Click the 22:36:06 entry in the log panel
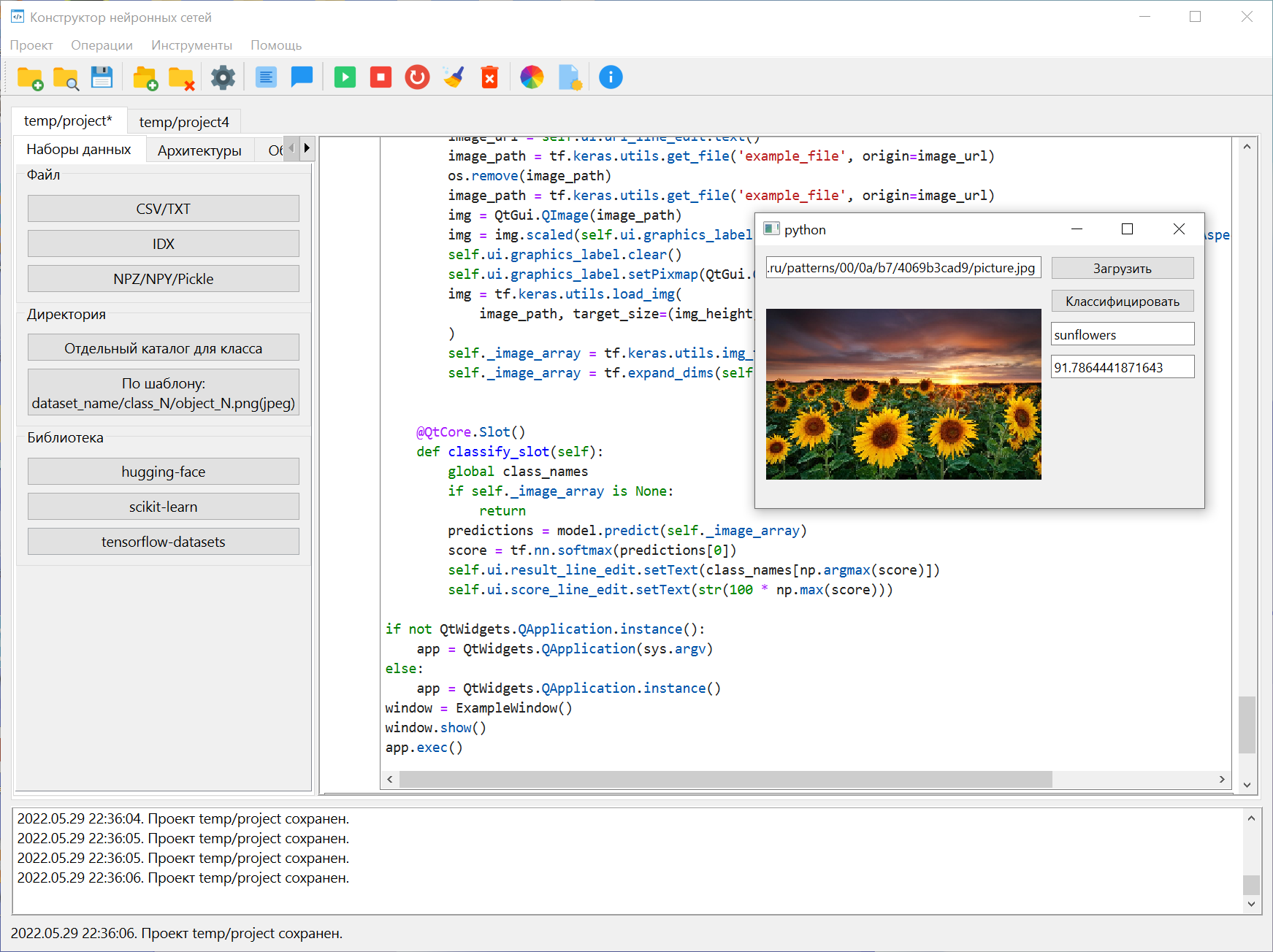 tap(183, 878)
